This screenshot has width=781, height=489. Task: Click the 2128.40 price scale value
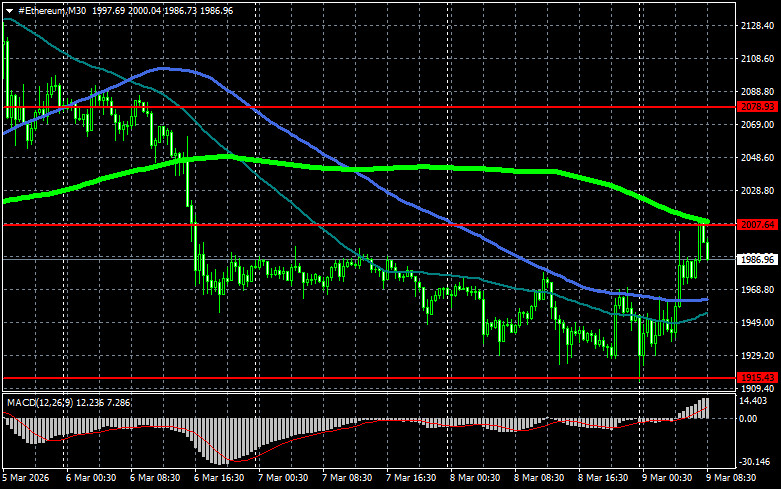pyautogui.click(x=758, y=25)
